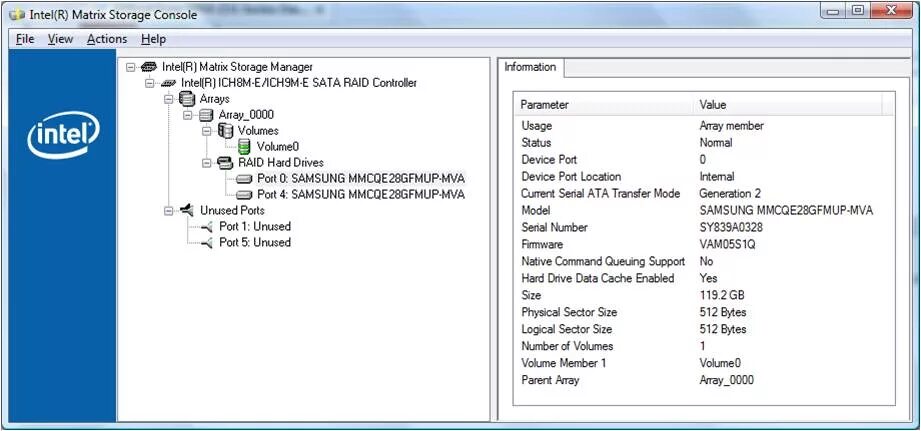Select the Unused Ports tree label

coord(232,210)
